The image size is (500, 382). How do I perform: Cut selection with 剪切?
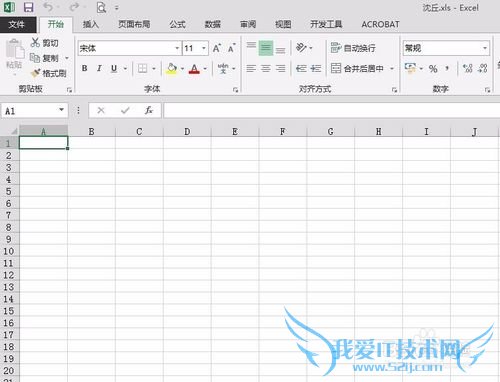point(45,43)
